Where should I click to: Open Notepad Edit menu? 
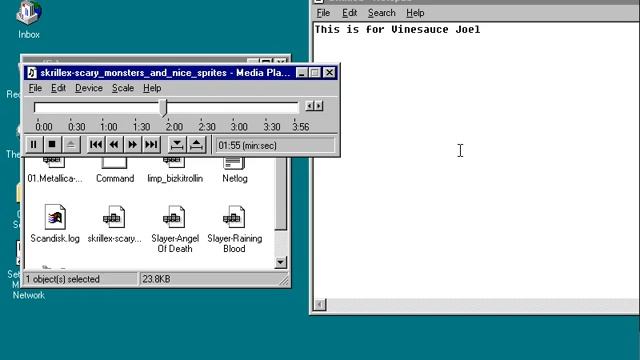pos(349,13)
